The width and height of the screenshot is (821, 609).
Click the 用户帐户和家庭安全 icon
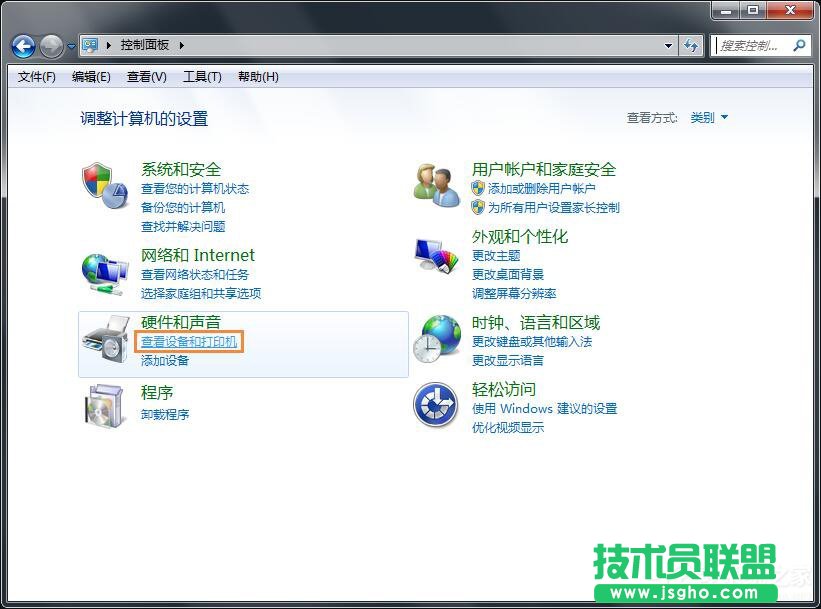437,186
